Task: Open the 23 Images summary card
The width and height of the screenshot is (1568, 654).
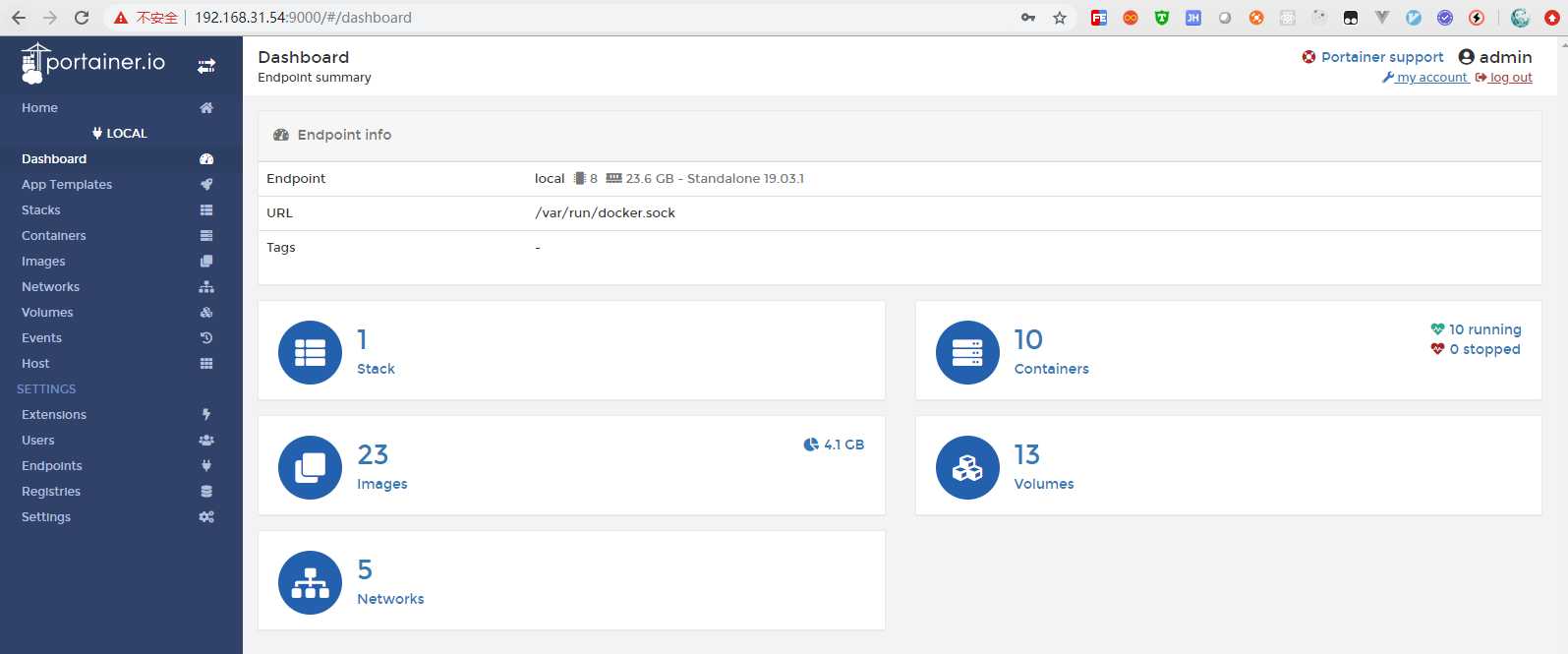Action: pyautogui.click(x=571, y=465)
